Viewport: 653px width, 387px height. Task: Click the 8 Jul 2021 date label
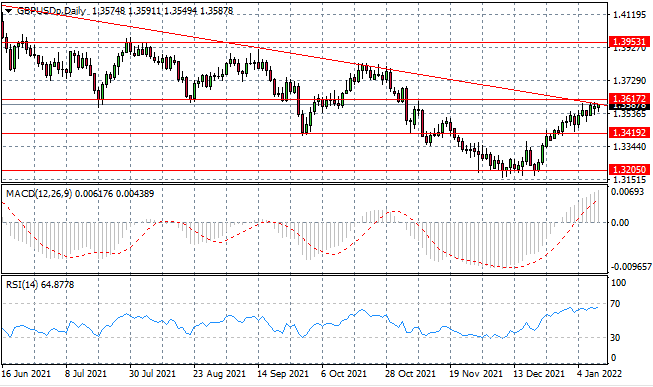click(x=85, y=374)
